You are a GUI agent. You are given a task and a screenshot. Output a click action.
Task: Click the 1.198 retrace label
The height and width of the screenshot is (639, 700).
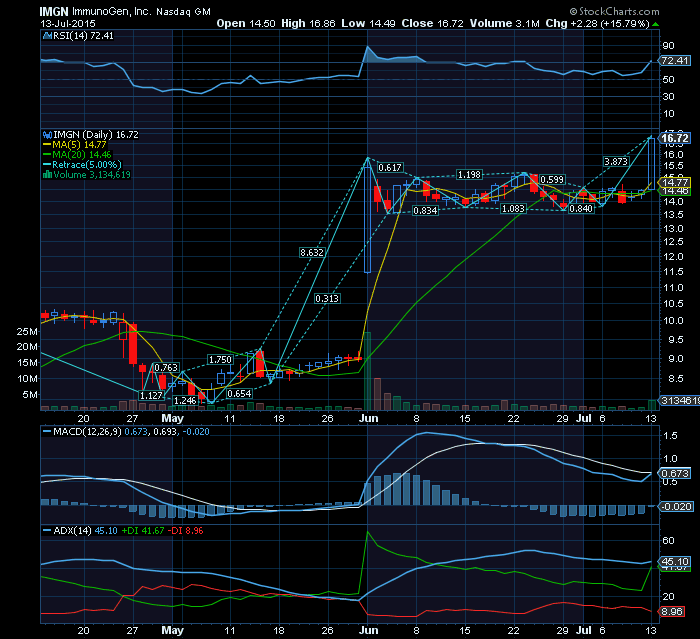[x=469, y=175]
